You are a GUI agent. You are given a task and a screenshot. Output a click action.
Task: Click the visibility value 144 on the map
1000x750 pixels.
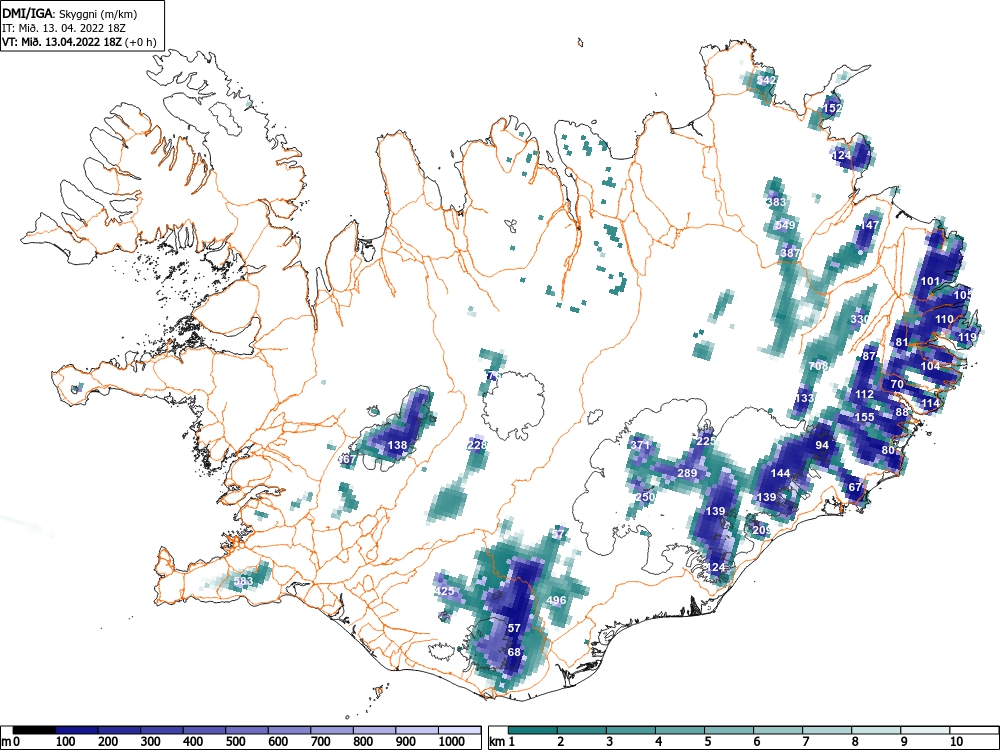tap(781, 473)
